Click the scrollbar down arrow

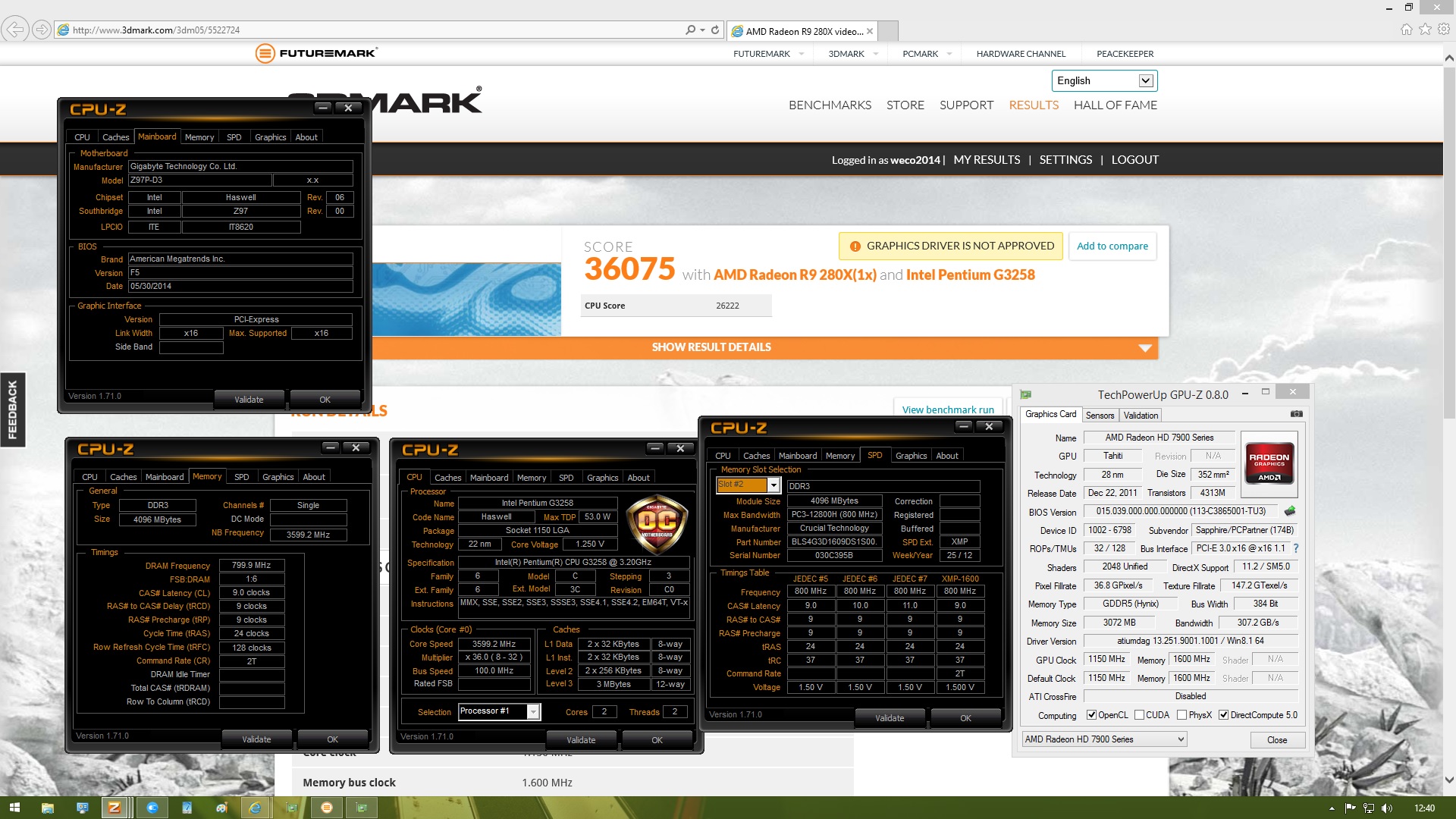1448,780
